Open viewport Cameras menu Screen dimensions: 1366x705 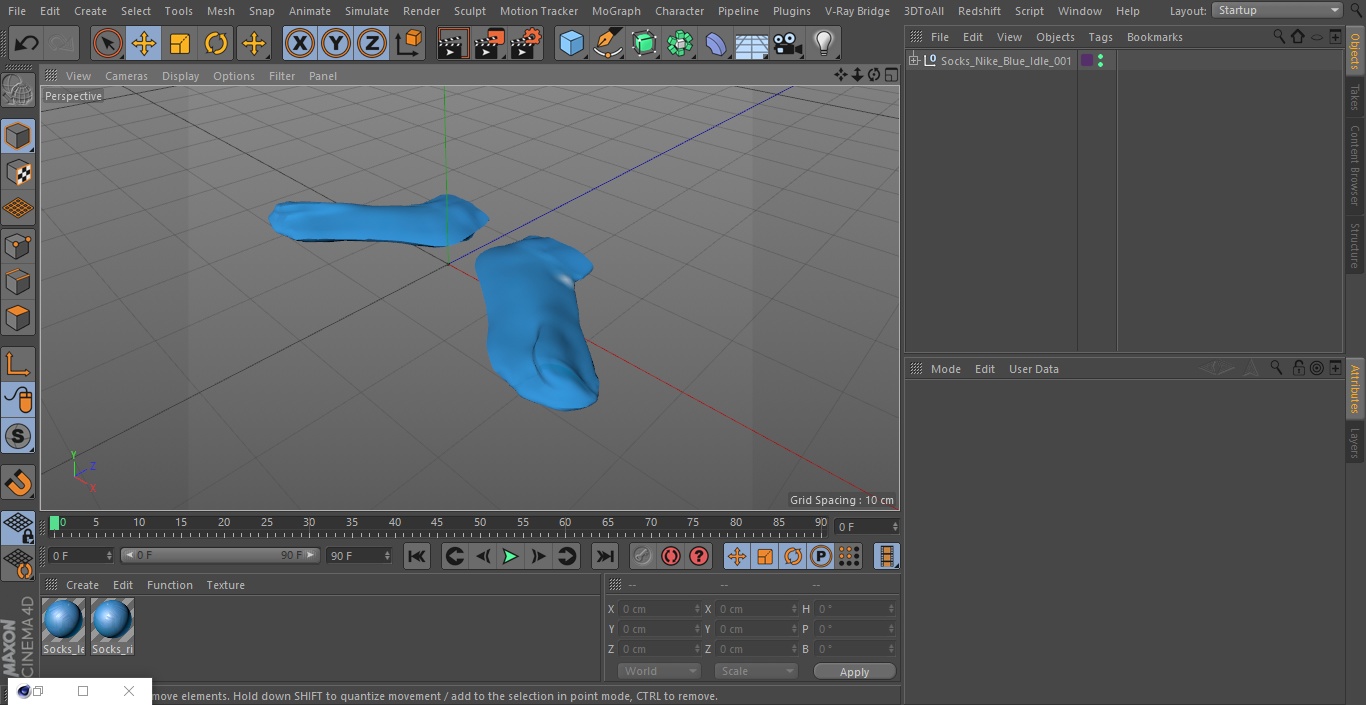click(x=126, y=76)
